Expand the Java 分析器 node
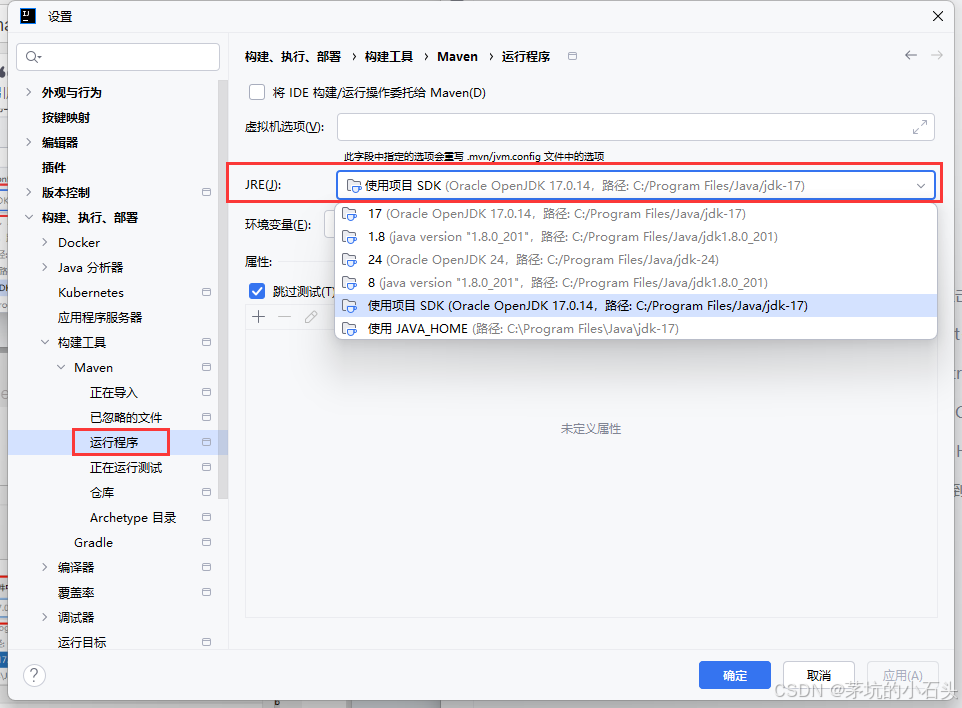962x708 pixels. (x=44, y=267)
